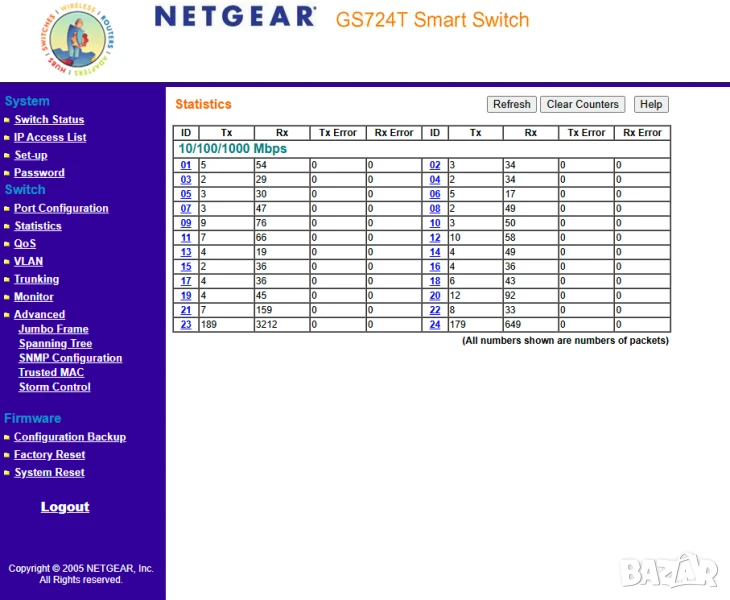Open Port Configuration in sidebar

click(61, 208)
